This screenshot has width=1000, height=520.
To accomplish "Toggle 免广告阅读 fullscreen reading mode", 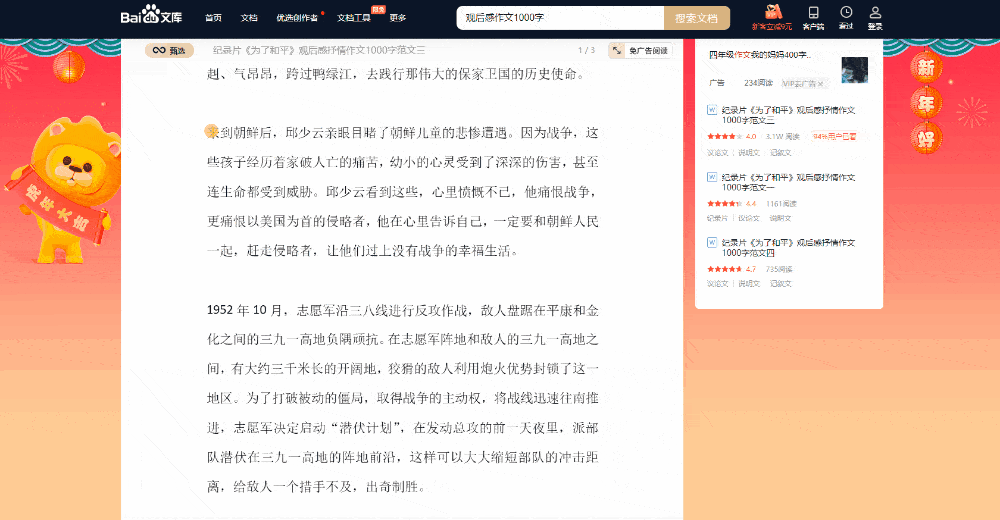I will [640, 50].
